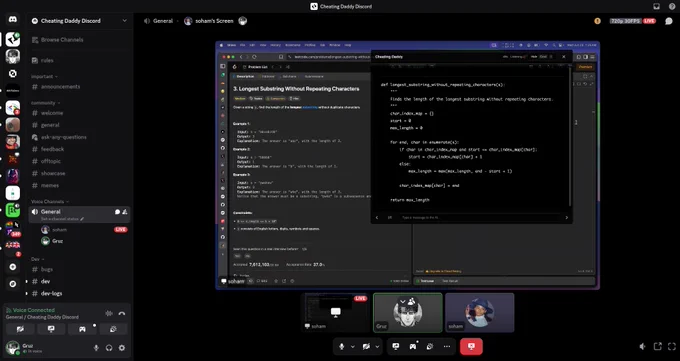Viewport: 680px width, 361px height.
Task: Click the orange warning indicator in header
Action: point(598,21)
